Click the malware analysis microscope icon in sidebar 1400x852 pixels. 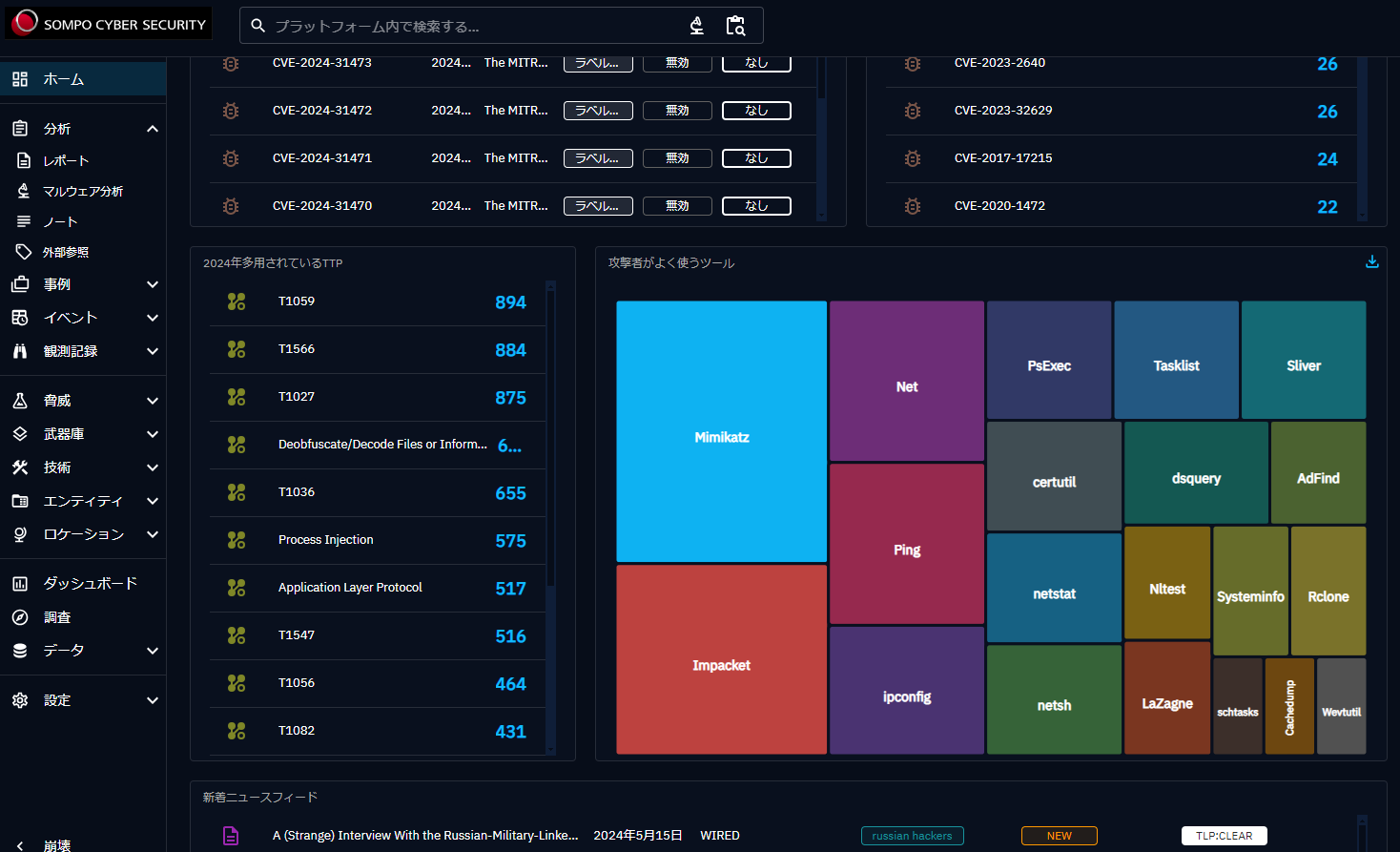point(24,191)
